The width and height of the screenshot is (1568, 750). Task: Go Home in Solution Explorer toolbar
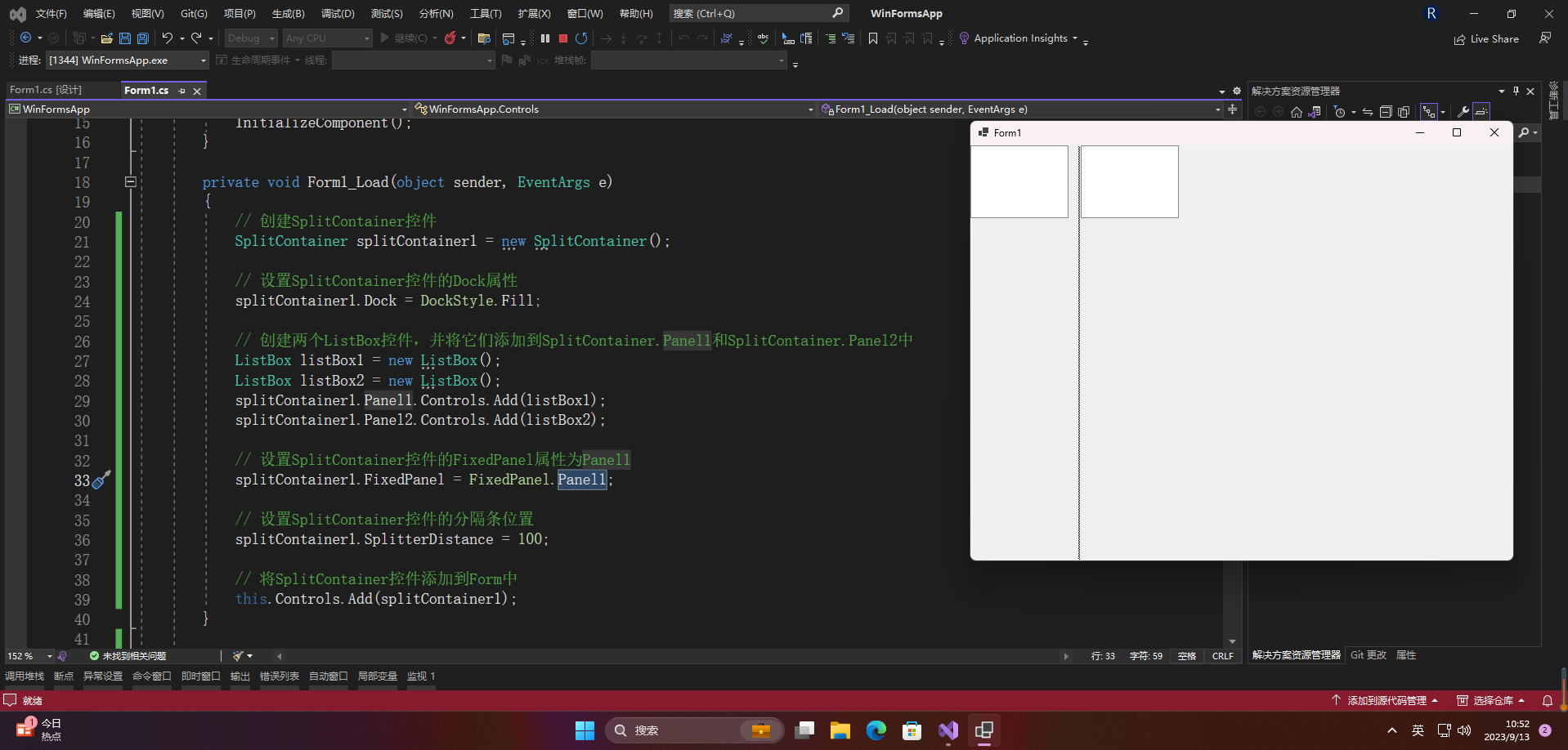1297,112
